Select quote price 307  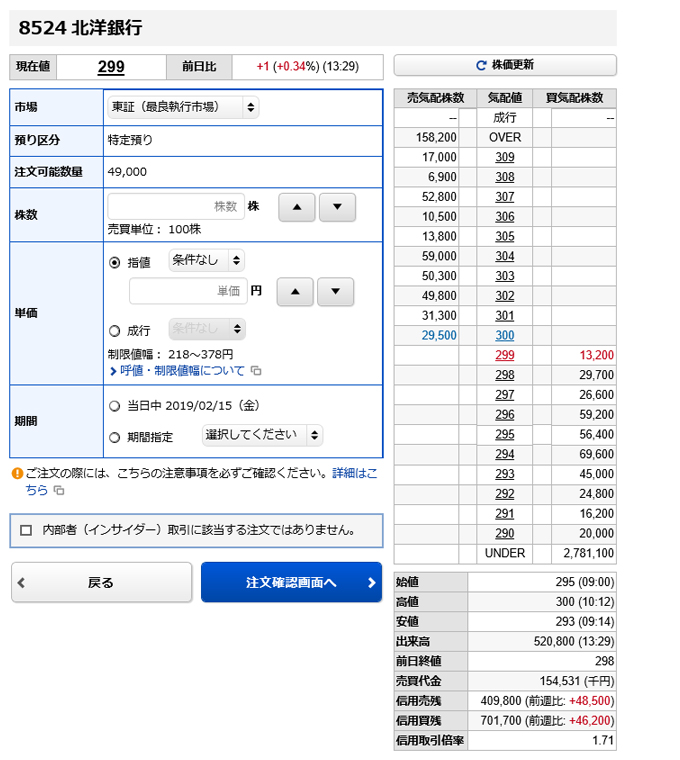pos(505,197)
